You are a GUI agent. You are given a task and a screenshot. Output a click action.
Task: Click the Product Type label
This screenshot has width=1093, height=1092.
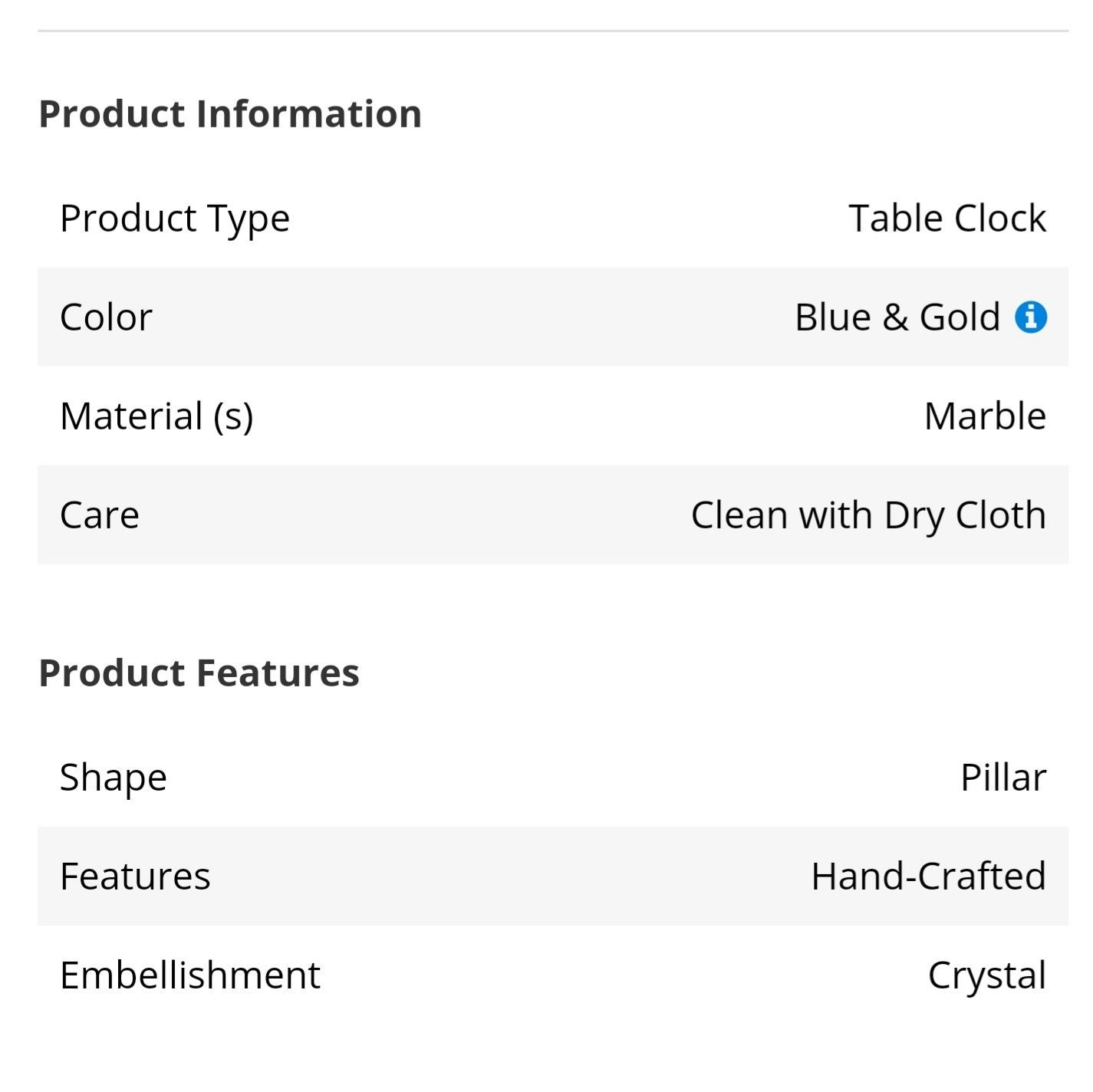pos(175,219)
